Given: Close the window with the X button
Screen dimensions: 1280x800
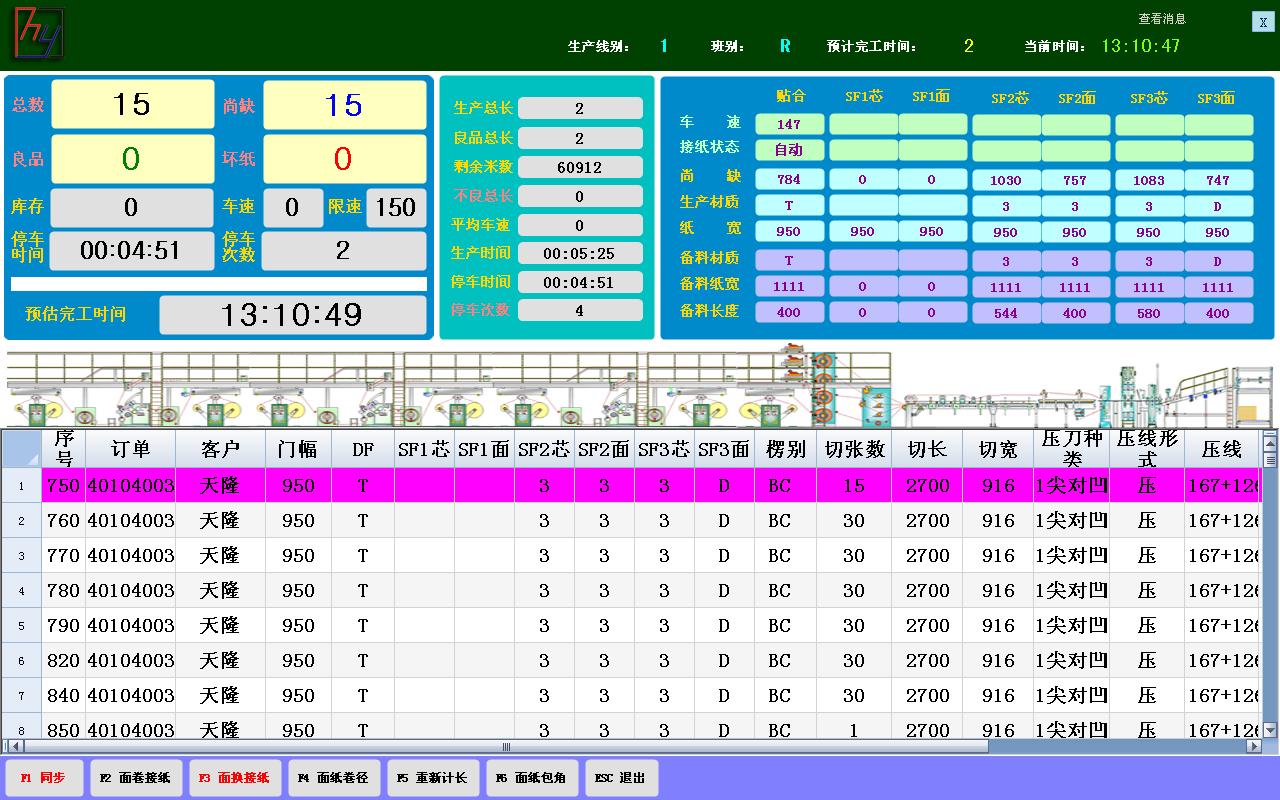Looking at the screenshot, I should (x=1263, y=22).
